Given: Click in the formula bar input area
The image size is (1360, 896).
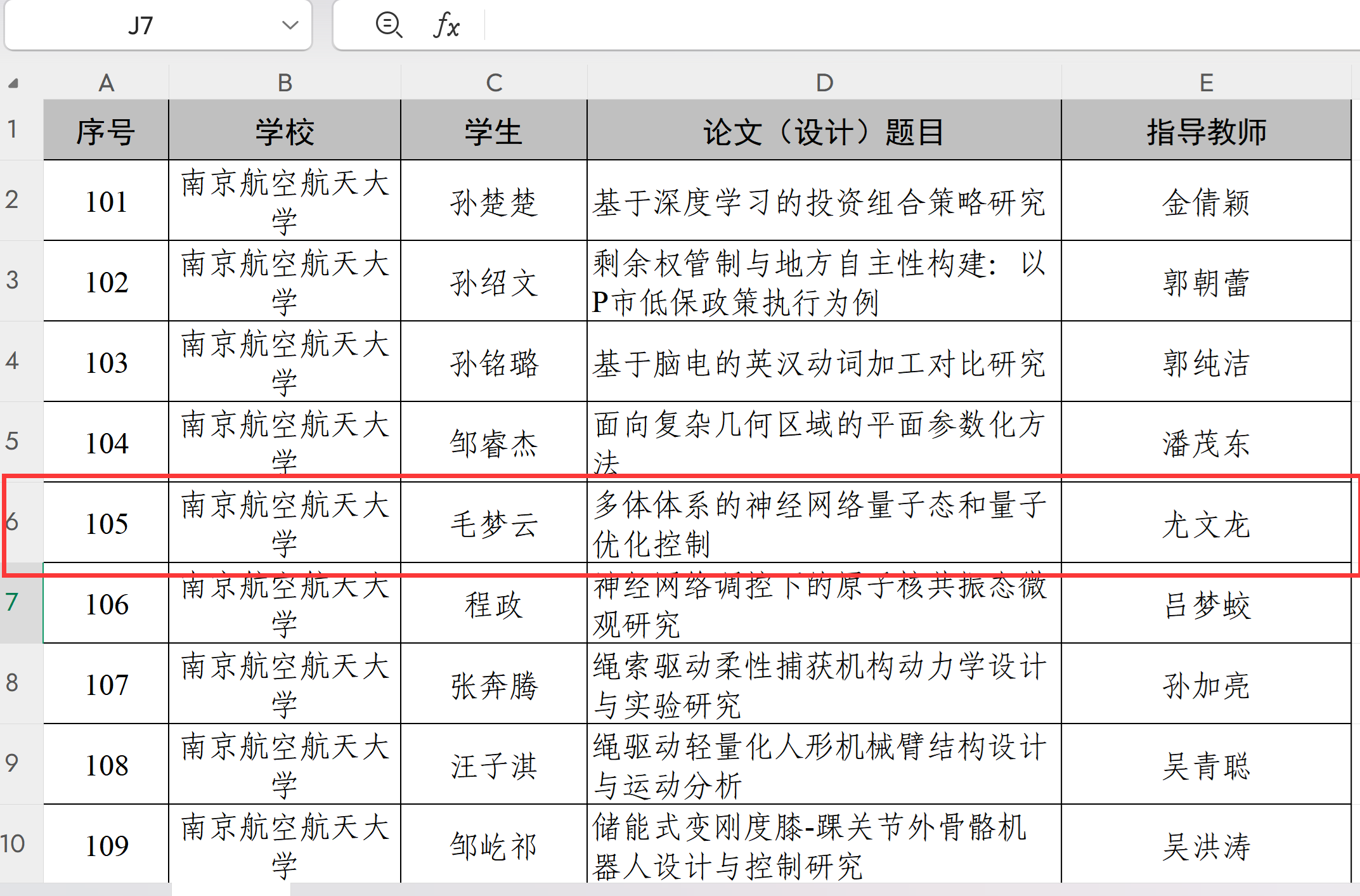Looking at the screenshot, I should tap(888, 25).
